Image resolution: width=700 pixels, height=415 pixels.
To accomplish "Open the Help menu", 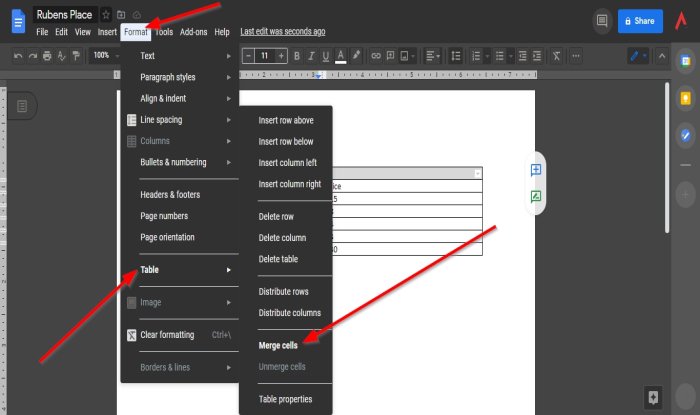I will click(221, 32).
